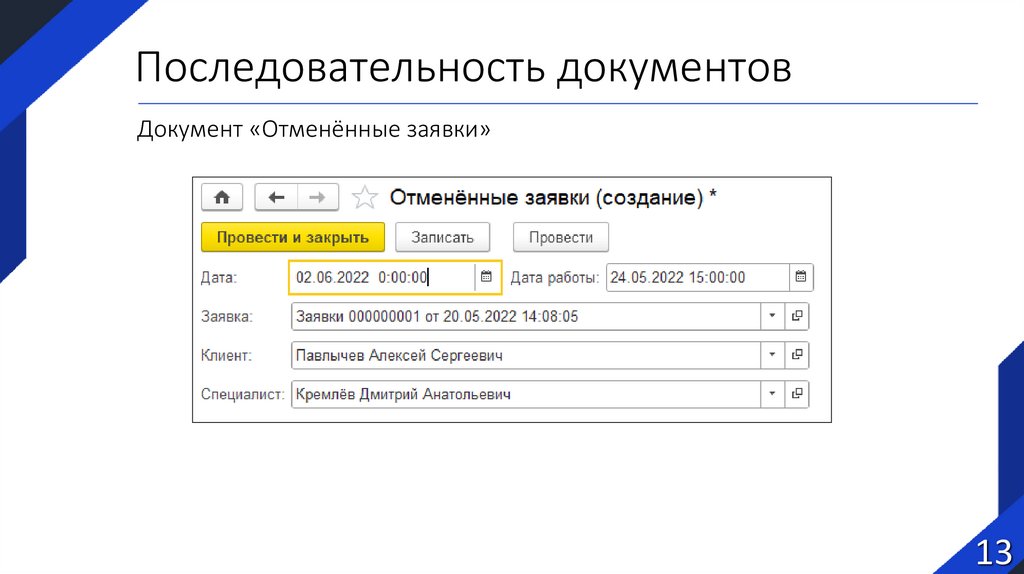Expand the Специалист dropdown list
This screenshot has height=574, width=1024.
(772, 395)
